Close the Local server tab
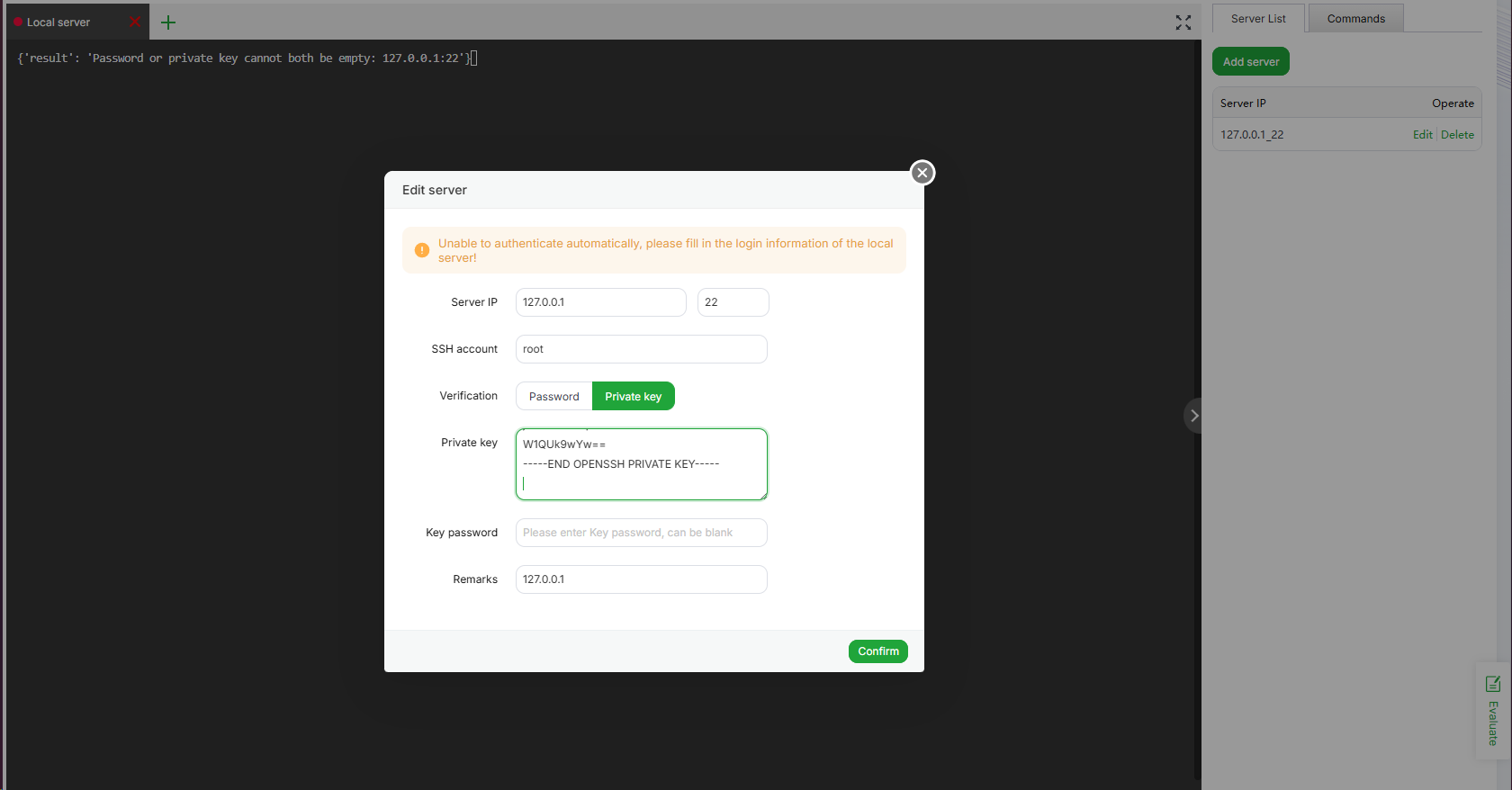 click(x=135, y=22)
